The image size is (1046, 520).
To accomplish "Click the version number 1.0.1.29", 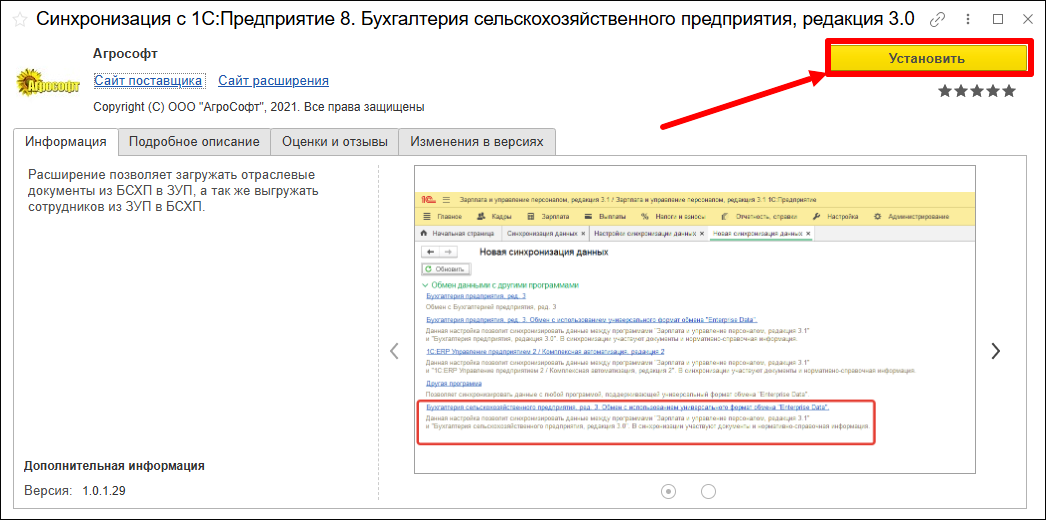I will pyautogui.click(x=103, y=490).
